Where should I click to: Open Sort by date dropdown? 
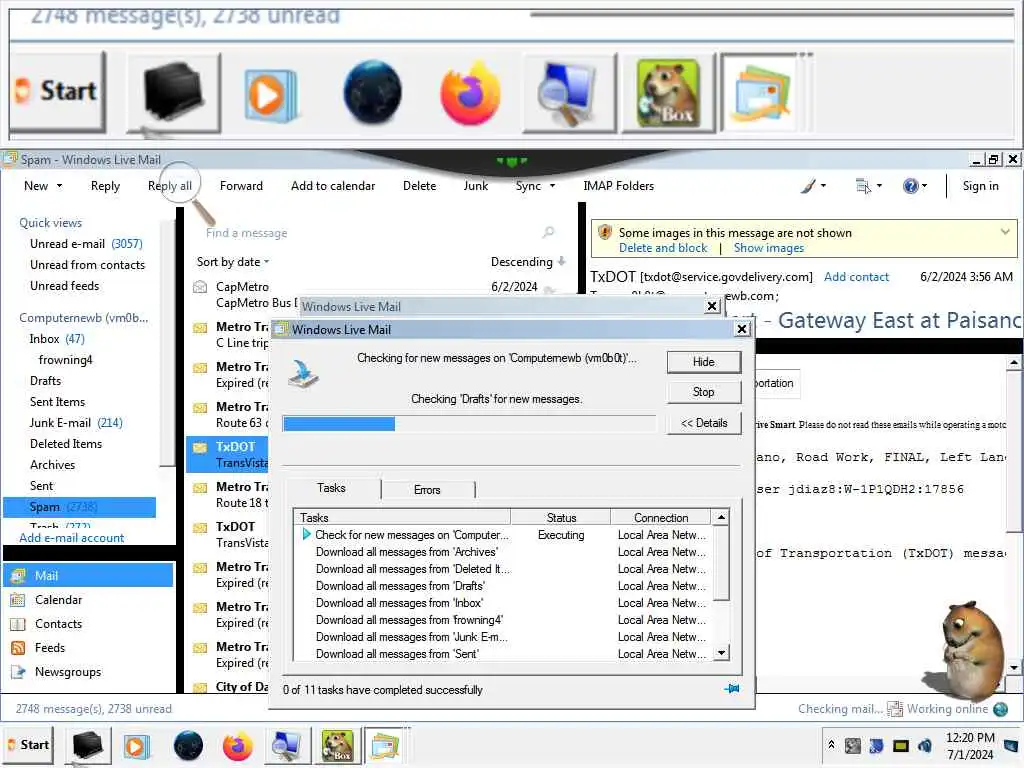233,262
